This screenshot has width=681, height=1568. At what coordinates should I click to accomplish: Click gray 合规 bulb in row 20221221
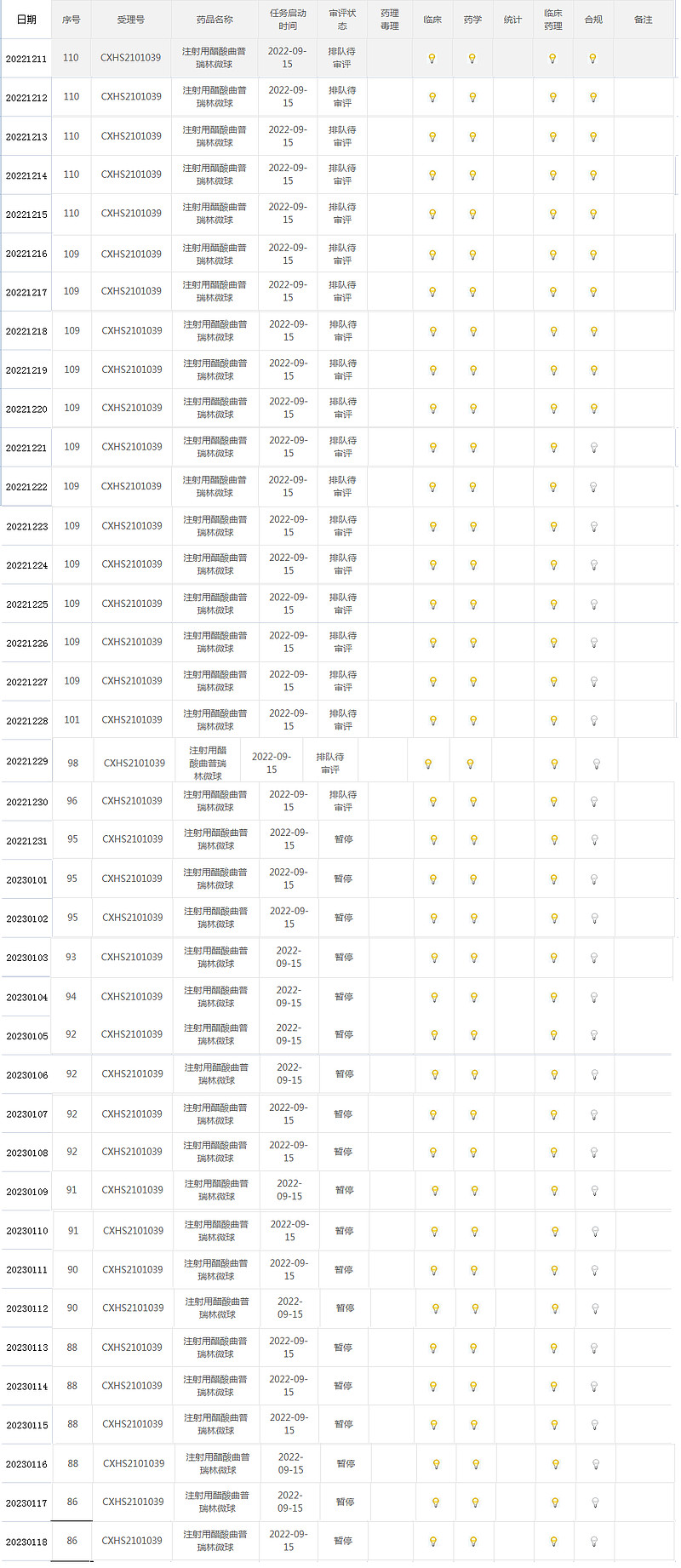point(594,448)
